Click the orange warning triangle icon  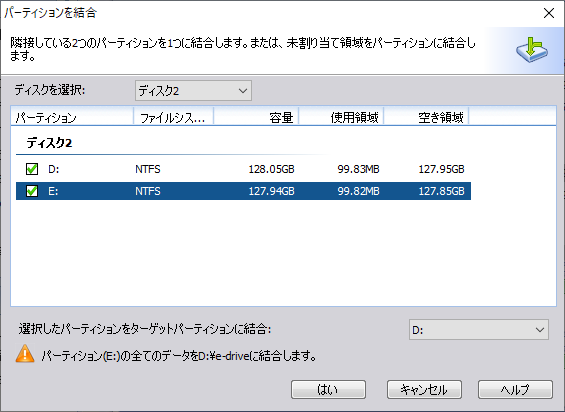[x=25, y=354]
